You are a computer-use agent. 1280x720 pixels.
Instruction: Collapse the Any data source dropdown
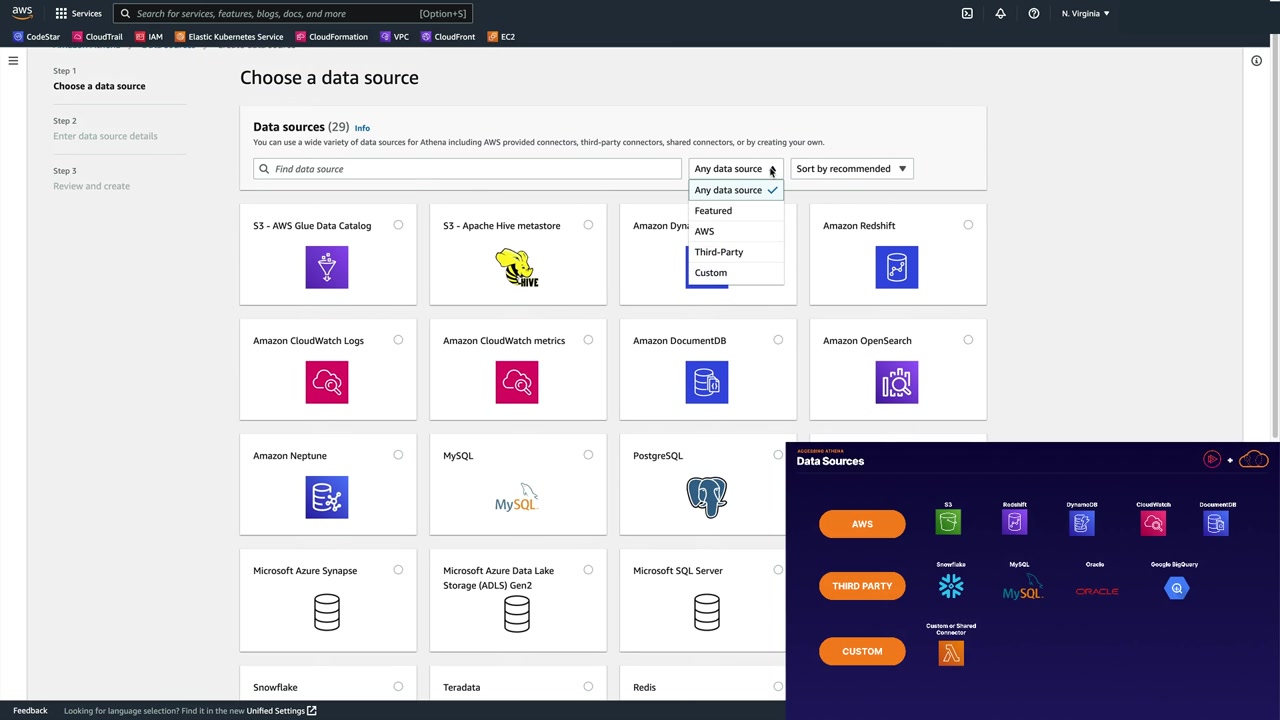click(736, 169)
